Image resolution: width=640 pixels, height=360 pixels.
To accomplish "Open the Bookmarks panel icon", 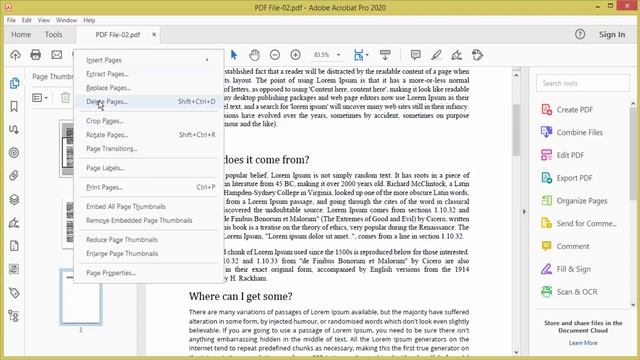I will click(x=14, y=107).
